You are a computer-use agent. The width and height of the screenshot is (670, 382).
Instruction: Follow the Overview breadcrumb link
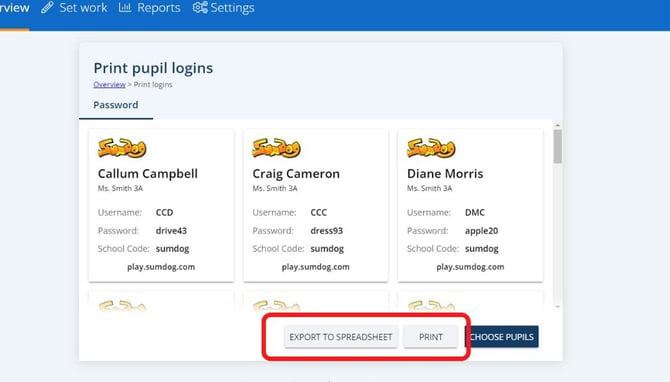[x=109, y=85]
